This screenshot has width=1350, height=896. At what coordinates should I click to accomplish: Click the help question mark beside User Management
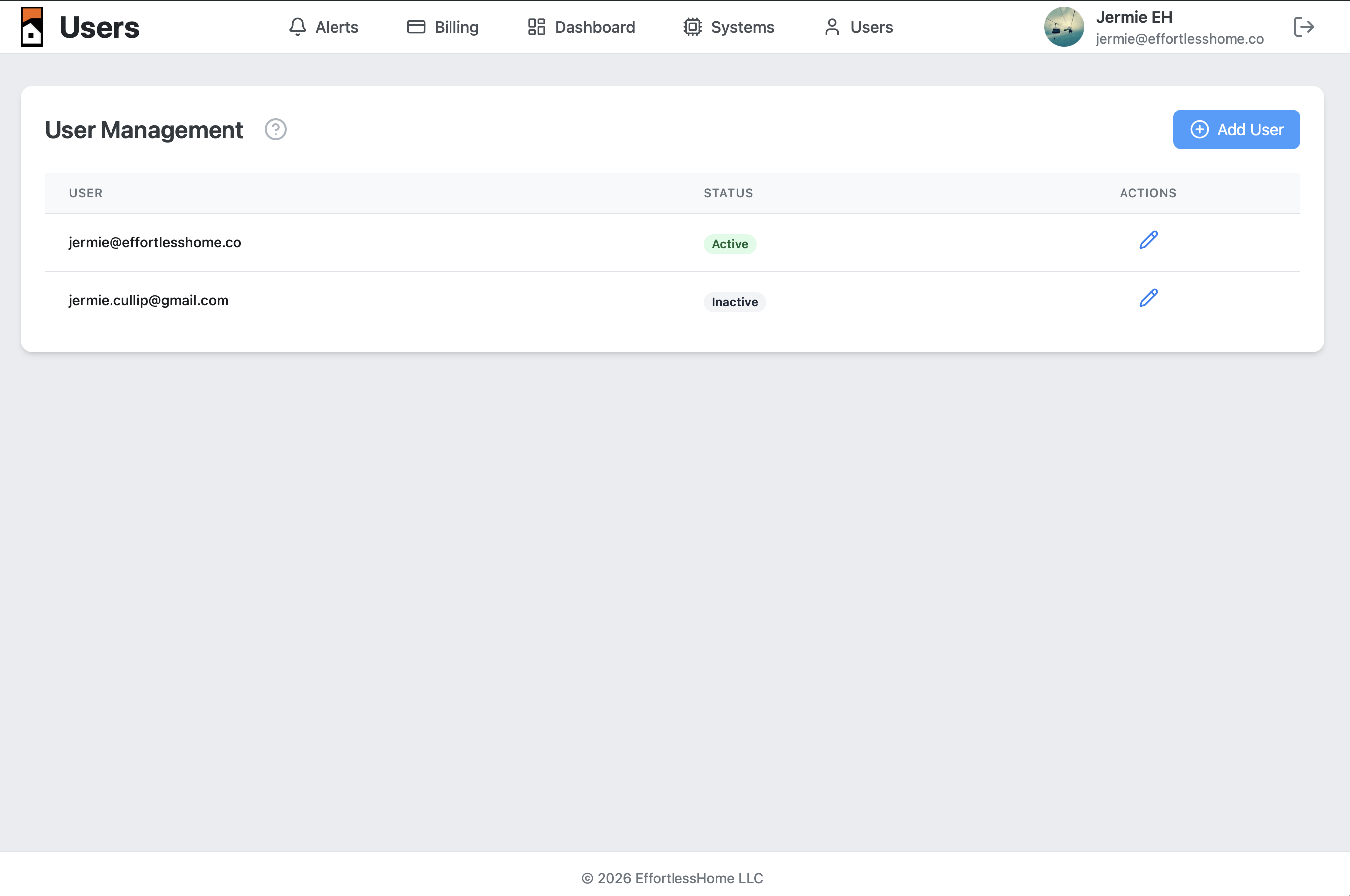pos(275,130)
